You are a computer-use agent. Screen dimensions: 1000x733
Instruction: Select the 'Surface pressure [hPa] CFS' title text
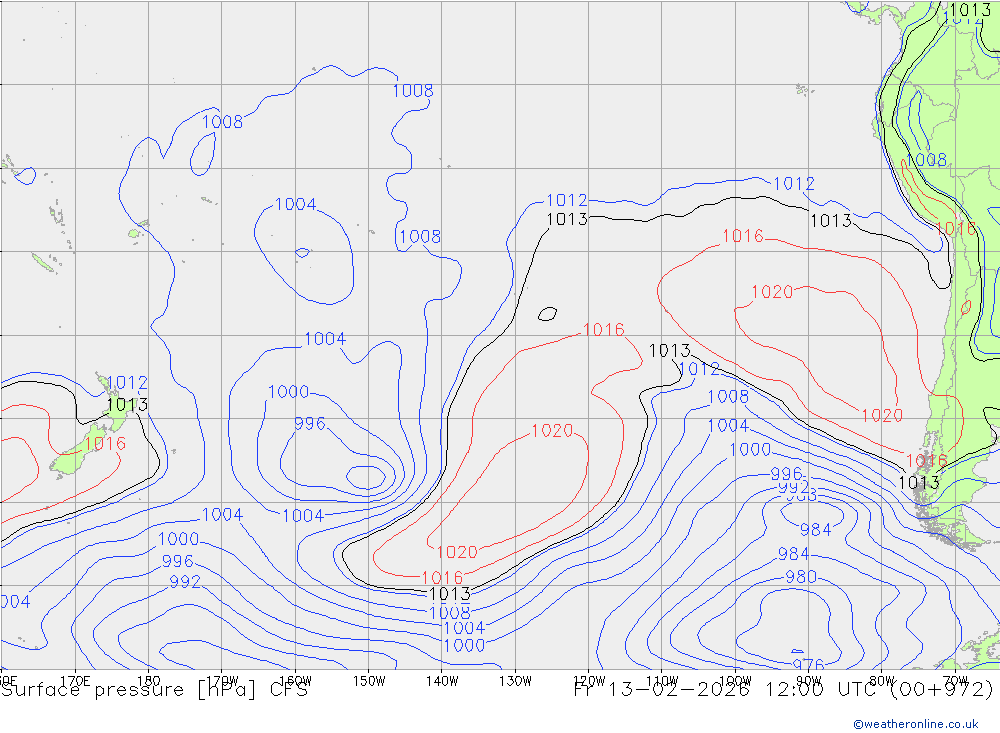click(154, 690)
